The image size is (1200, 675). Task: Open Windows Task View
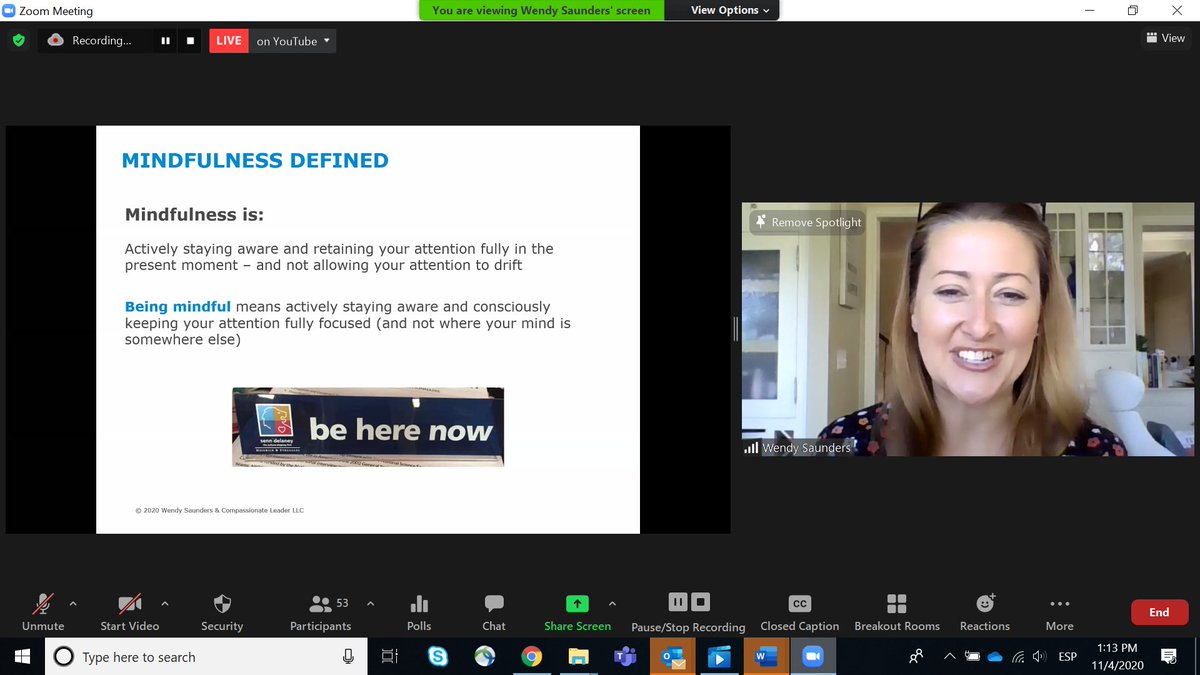[390, 657]
